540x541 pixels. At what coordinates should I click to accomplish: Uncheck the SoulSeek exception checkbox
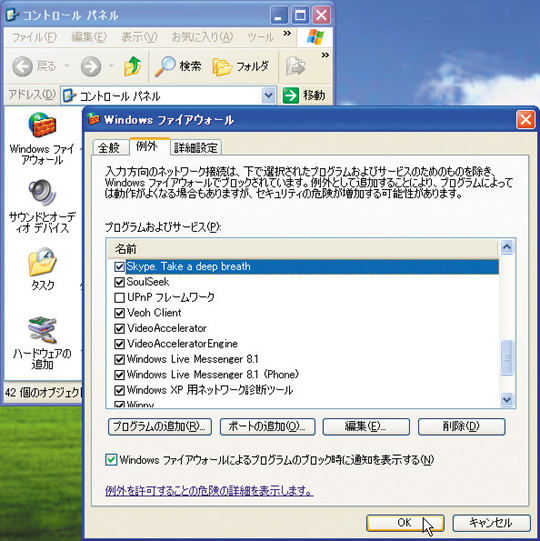[119, 282]
